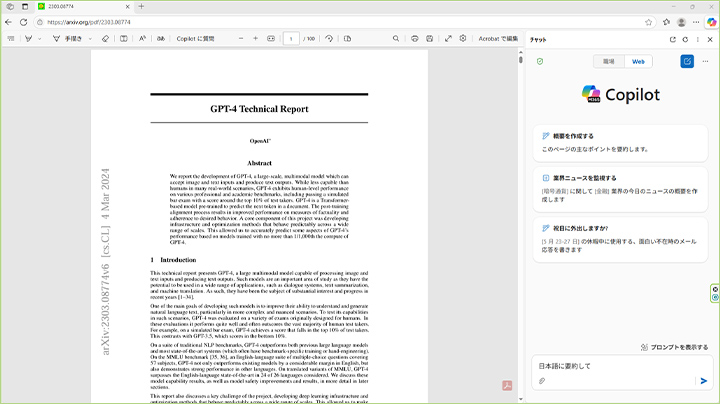Print the PDF document
720x404 pixels.
[x=415, y=39]
